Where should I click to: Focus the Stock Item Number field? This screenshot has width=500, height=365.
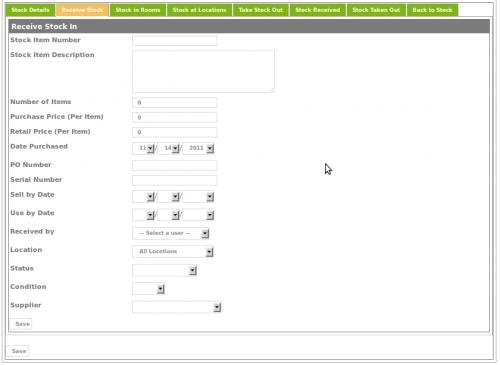[174, 41]
